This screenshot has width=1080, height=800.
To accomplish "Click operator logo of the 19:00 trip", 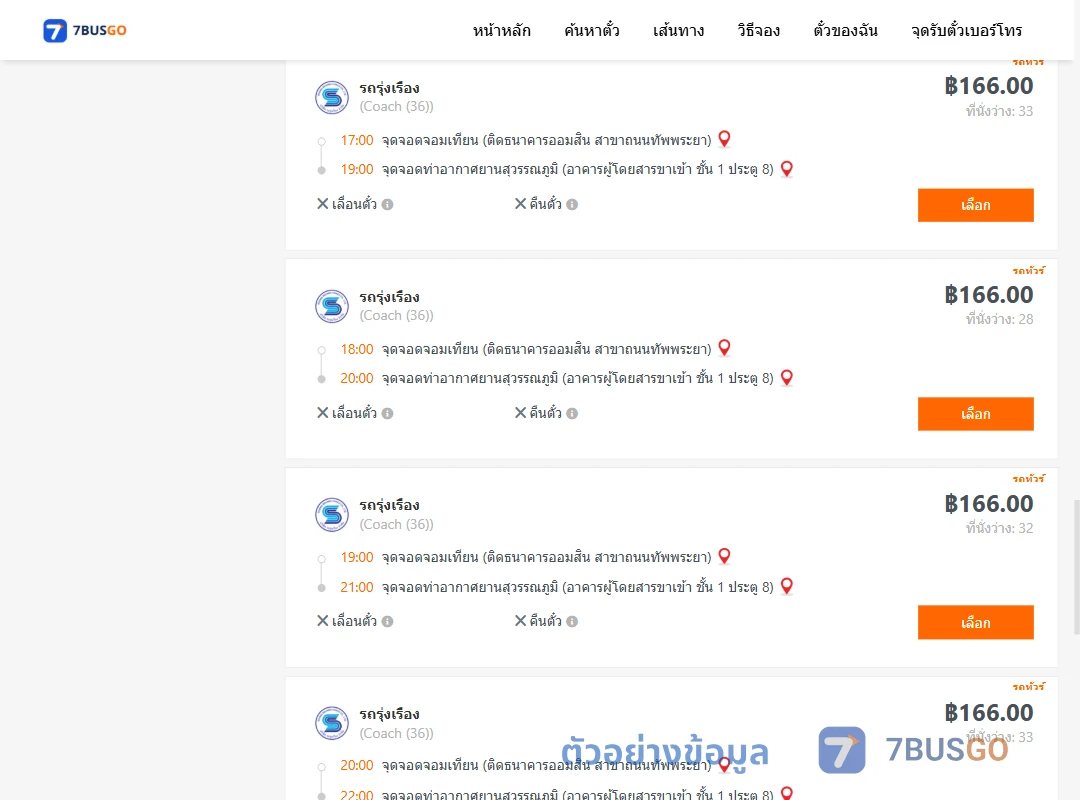I will click(x=332, y=515).
